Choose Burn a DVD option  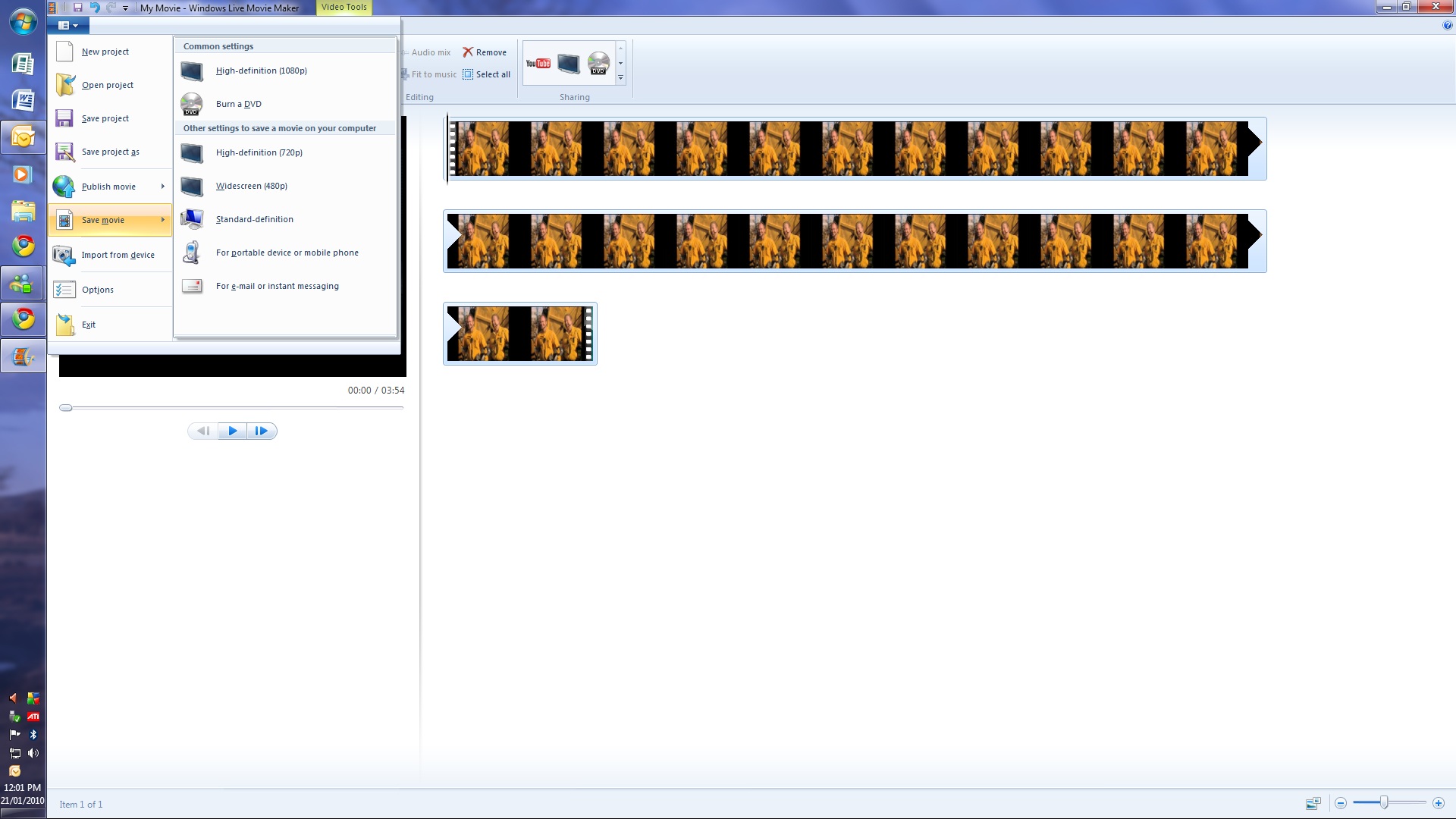click(x=285, y=104)
